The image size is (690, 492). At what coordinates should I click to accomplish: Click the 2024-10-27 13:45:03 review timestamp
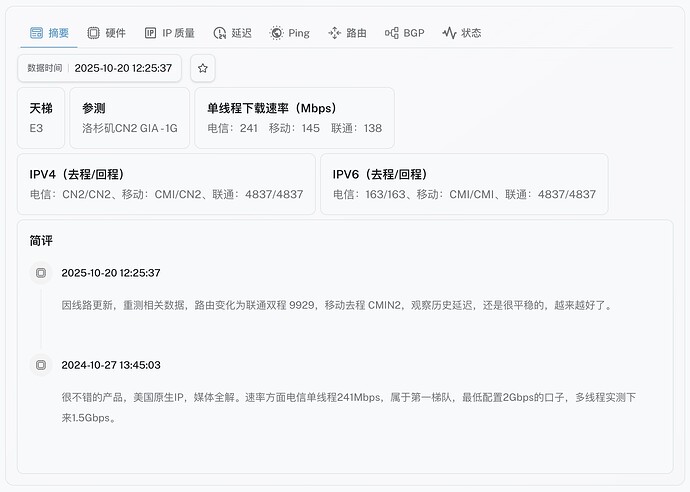[111, 365]
